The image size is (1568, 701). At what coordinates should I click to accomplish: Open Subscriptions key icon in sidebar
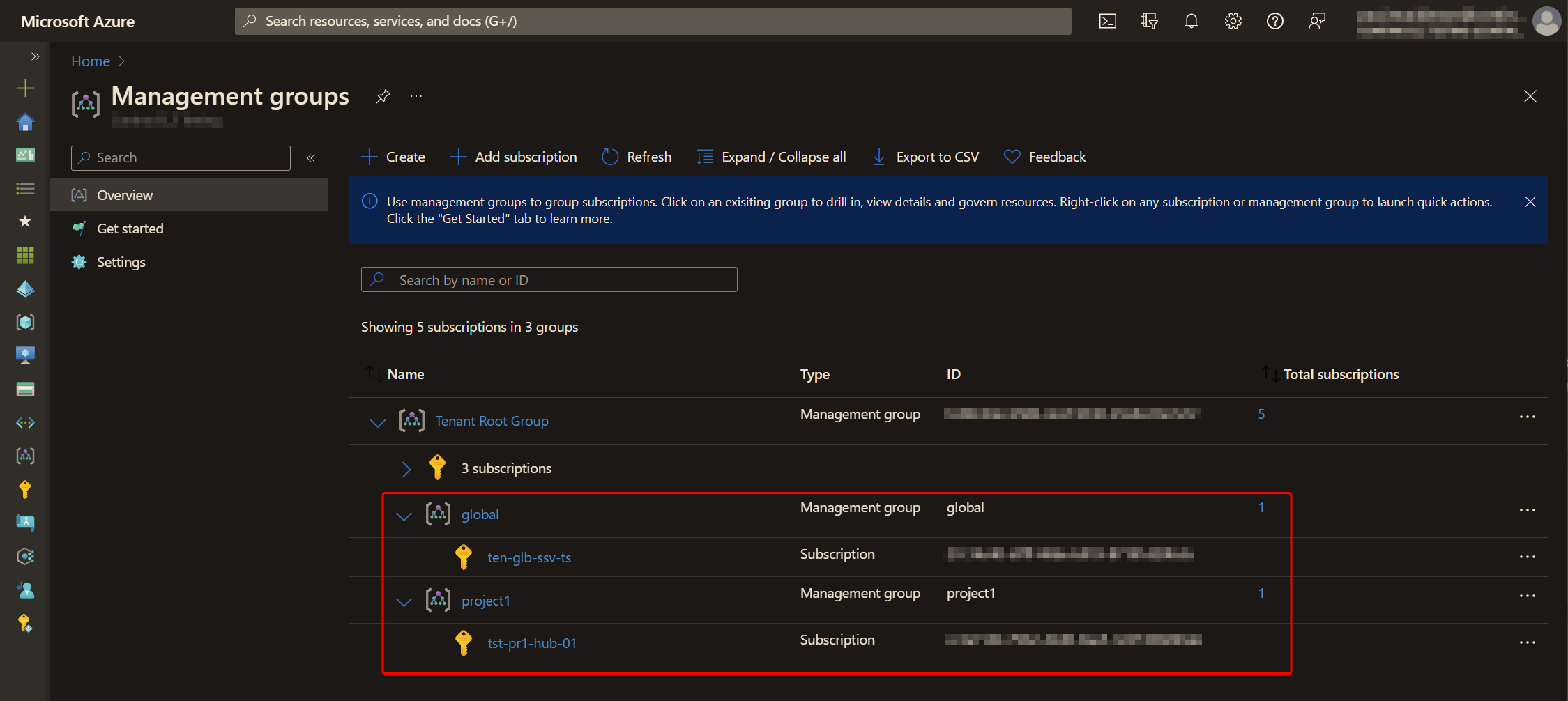point(25,489)
